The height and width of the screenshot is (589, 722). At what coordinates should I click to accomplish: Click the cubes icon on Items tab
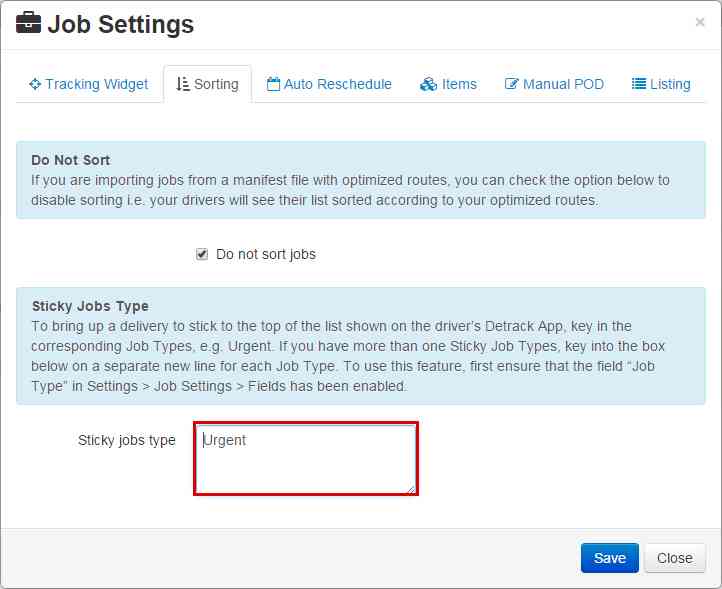(x=429, y=85)
